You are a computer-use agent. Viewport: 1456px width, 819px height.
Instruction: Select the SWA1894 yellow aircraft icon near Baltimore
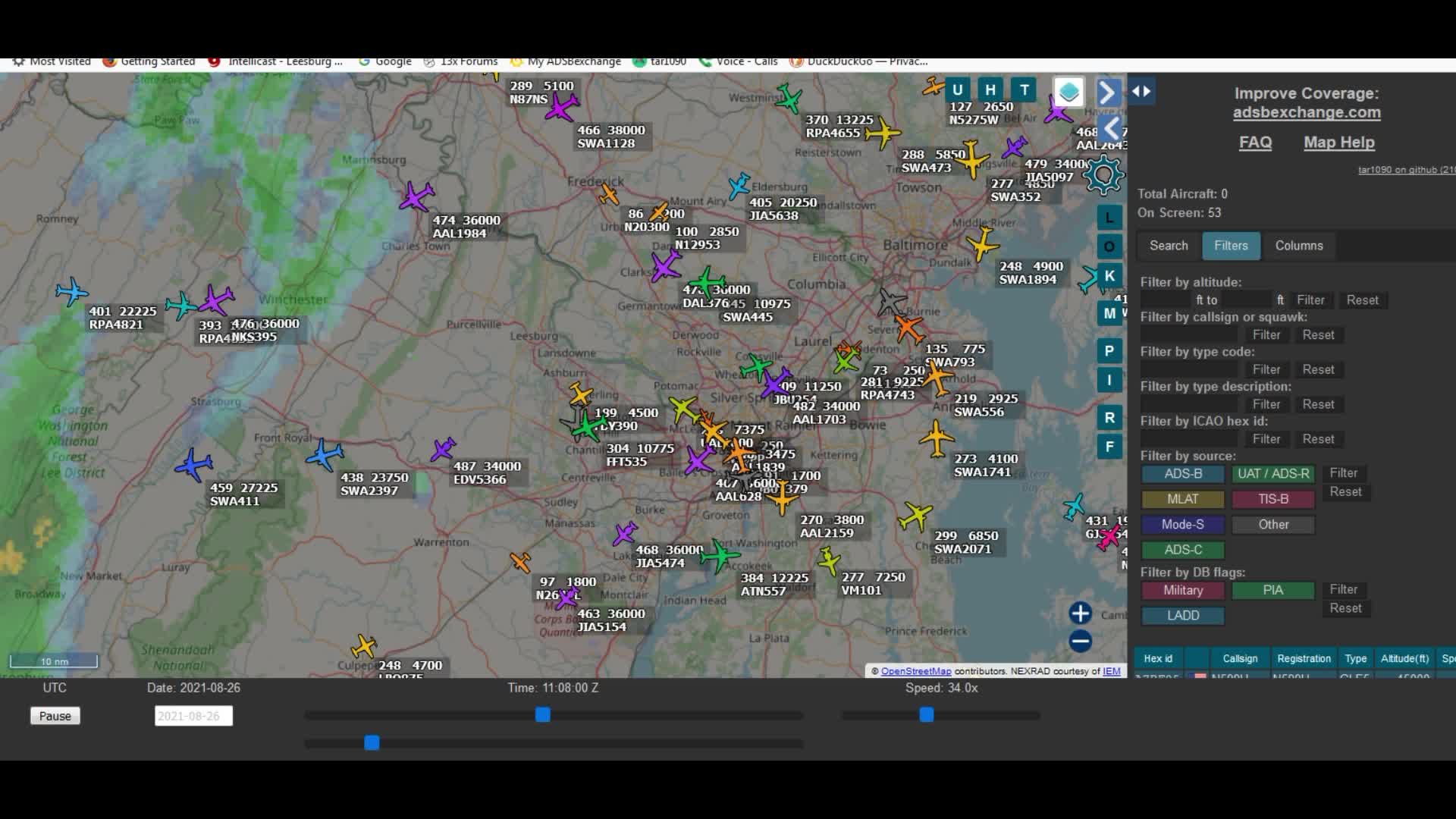pos(983,244)
